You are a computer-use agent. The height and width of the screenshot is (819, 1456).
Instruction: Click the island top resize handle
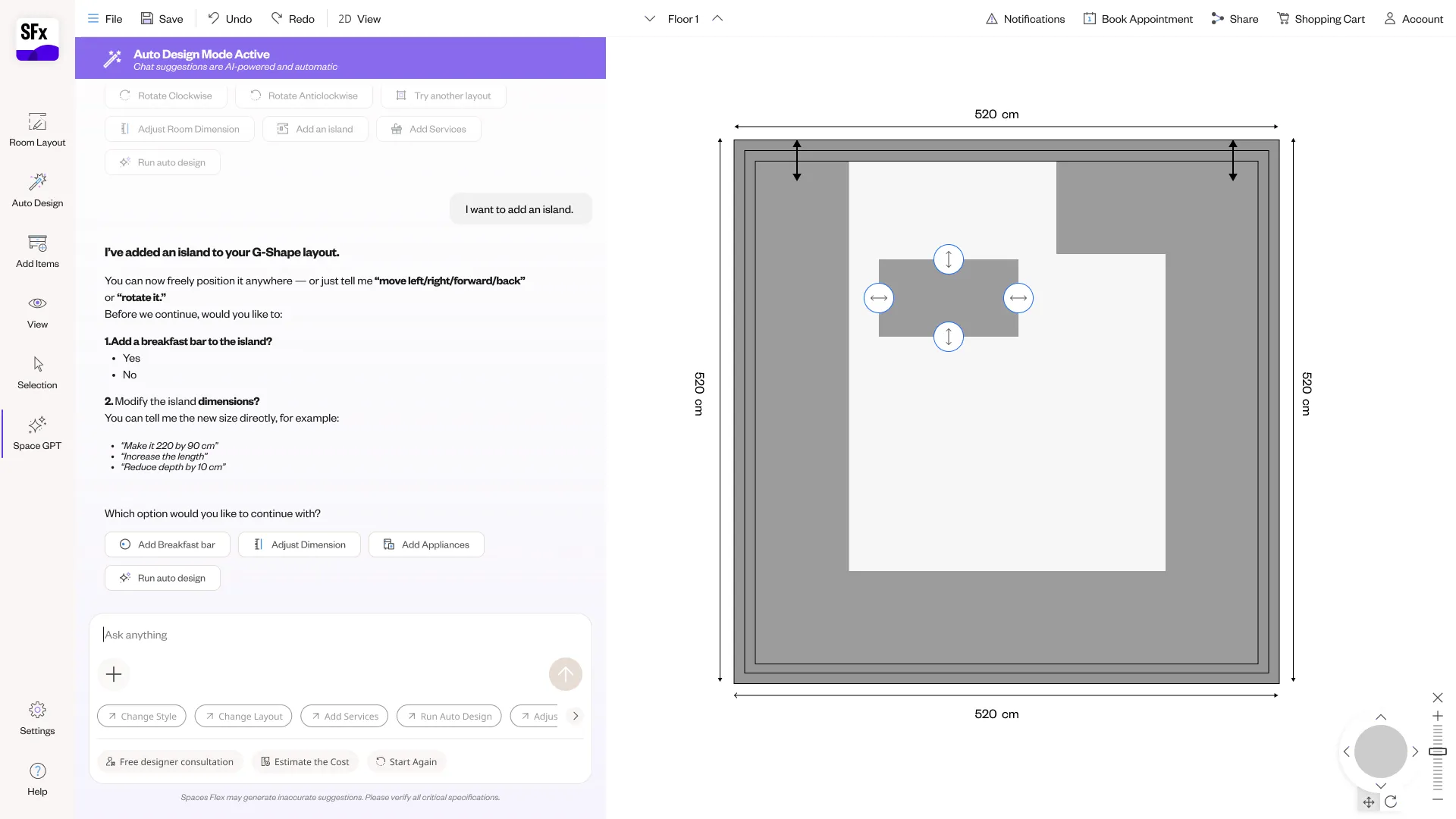coord(948,259)
